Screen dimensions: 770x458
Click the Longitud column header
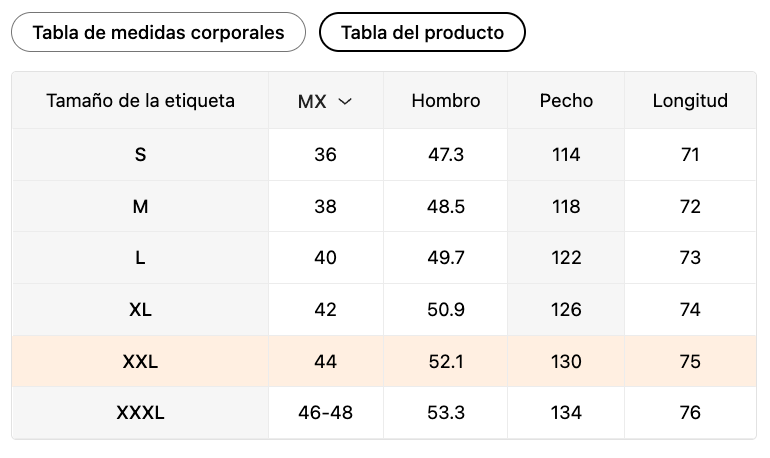(690, 101)
